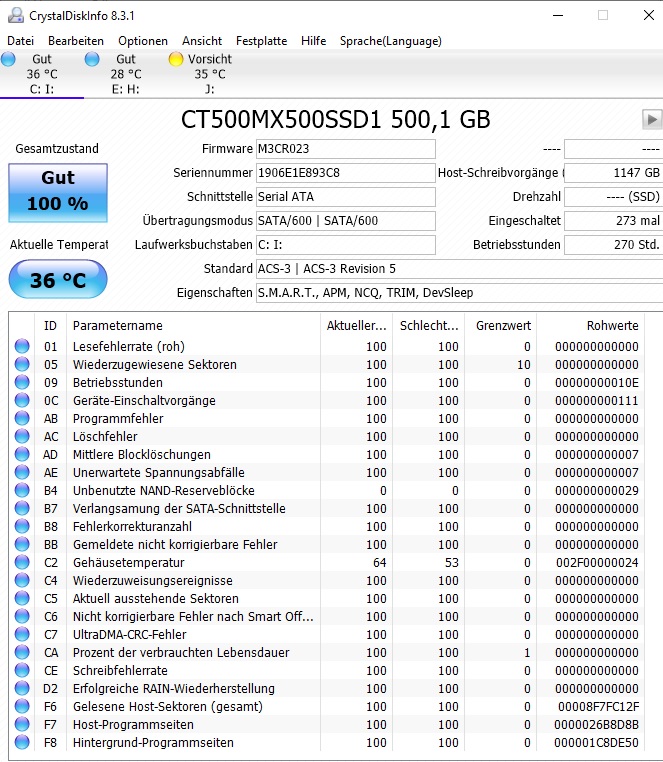
Task: Open the Optionen menu
Action: [143, 41]
